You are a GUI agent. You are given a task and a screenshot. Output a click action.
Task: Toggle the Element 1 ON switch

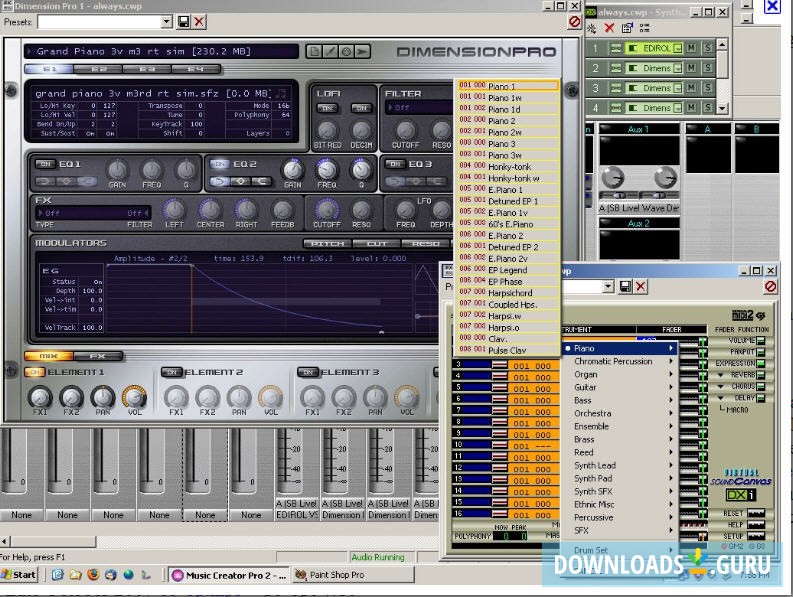click(x=35, y=372)
